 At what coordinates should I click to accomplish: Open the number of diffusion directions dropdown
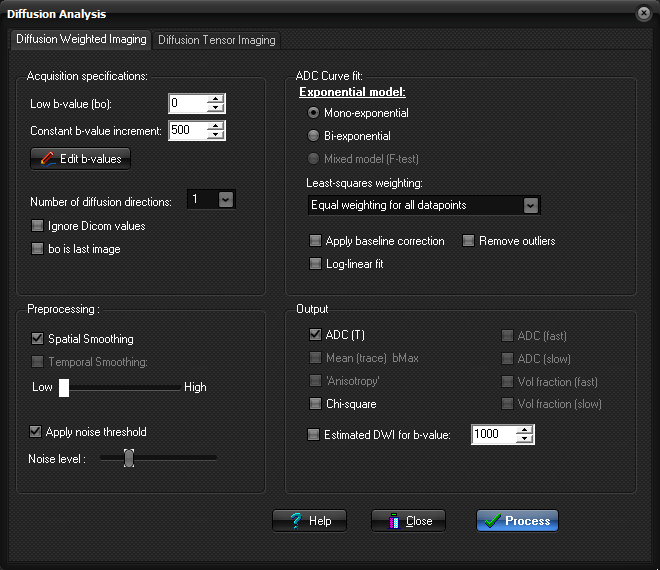click(226, 200)
